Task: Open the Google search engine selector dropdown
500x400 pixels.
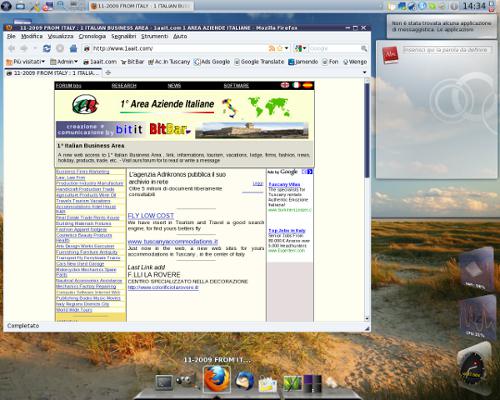Action: click(x=300, y=49)
